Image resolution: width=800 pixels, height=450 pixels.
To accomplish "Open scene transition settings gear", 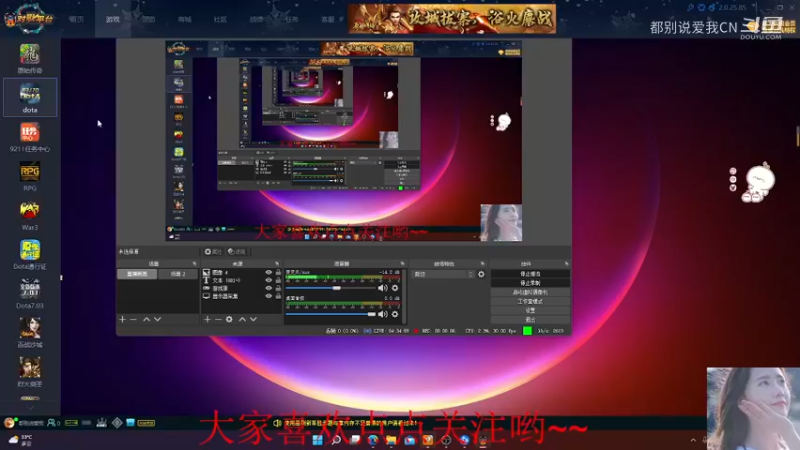I will (481, 274).
